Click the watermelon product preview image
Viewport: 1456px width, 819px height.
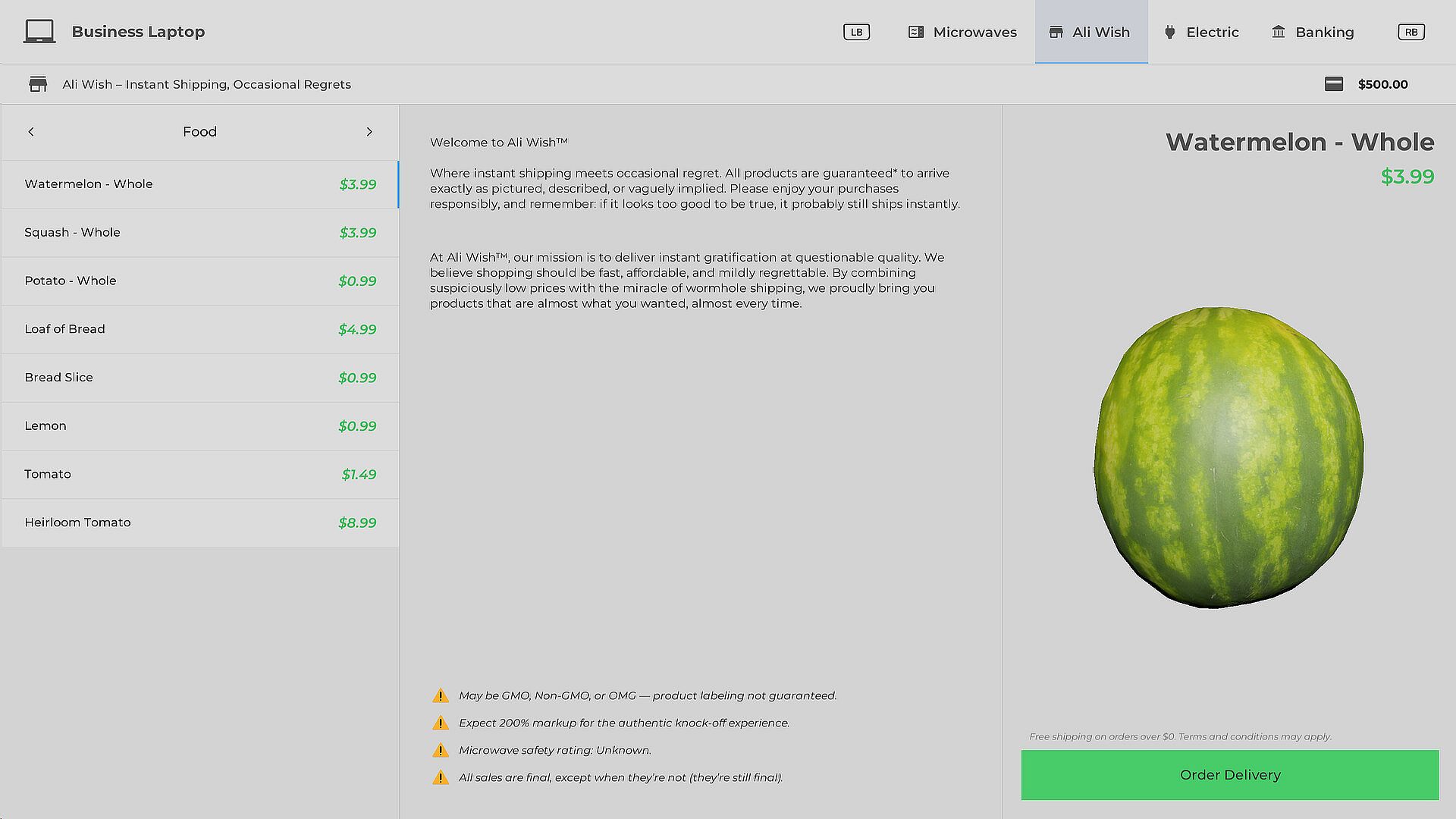click(x=1228, y=457)
